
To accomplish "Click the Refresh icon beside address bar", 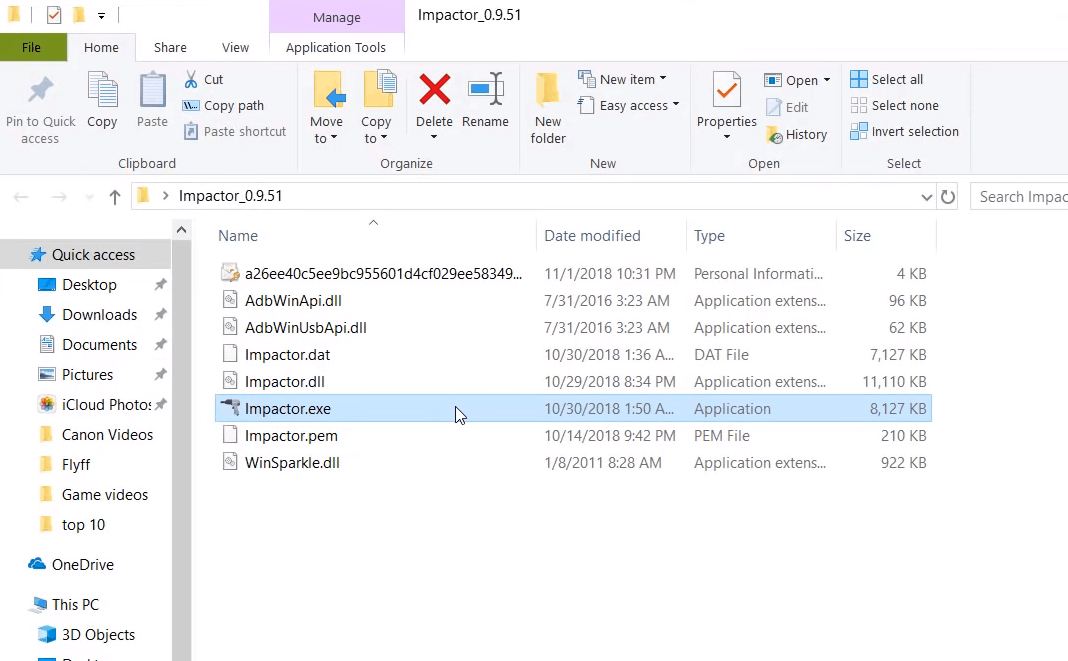I will coord(948,197).
